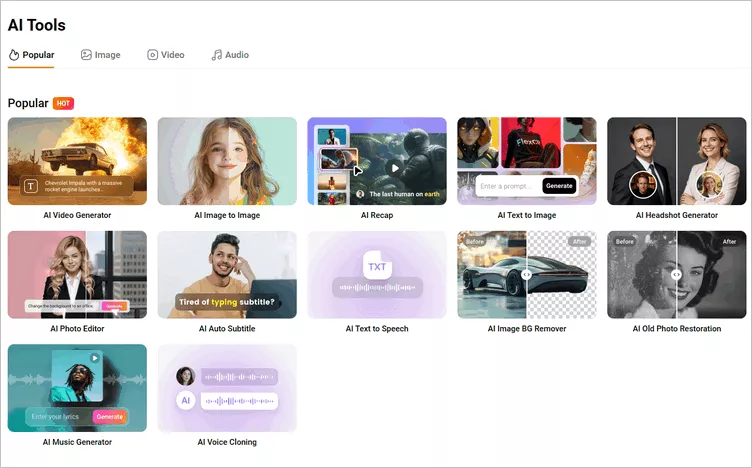Screen dimensions: 752x468
Task: Open the AI Auto Subtitle thumbnail
Action: click(x=227, y=275)
